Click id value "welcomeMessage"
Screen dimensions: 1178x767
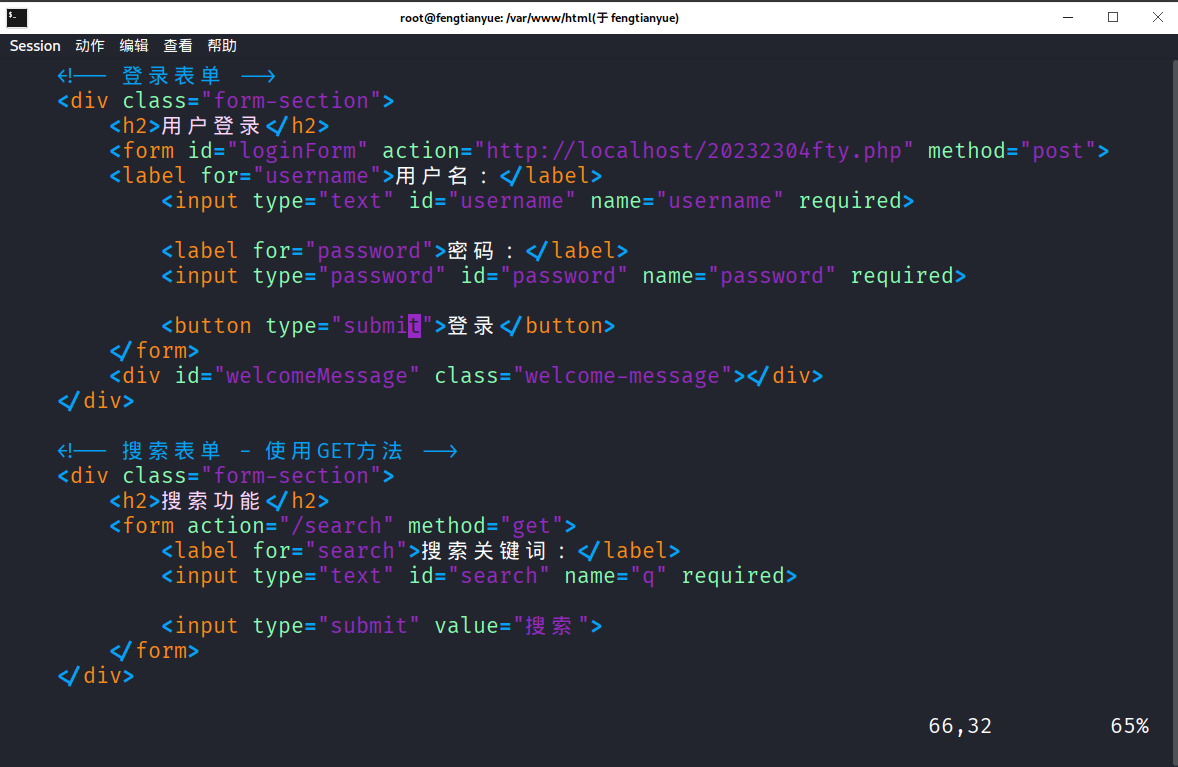click(317, 376)
